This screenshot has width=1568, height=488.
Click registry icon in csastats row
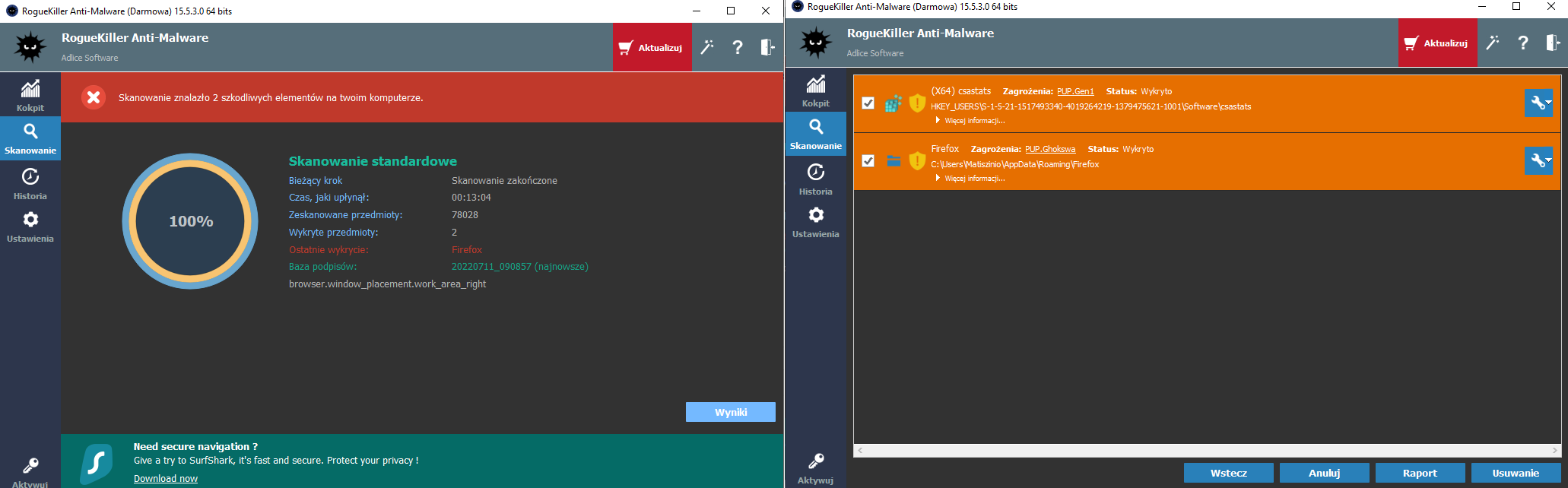[894, 103]
